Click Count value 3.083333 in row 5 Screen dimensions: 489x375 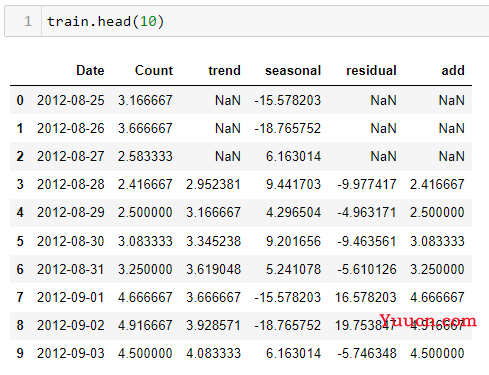pyautogui.click(x=145, y=241)
